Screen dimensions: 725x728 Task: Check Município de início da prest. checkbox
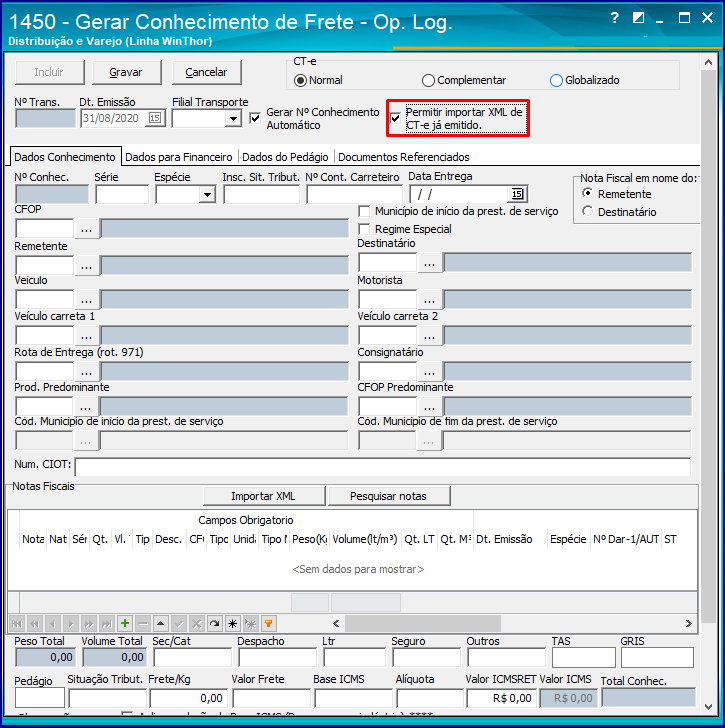364,211
